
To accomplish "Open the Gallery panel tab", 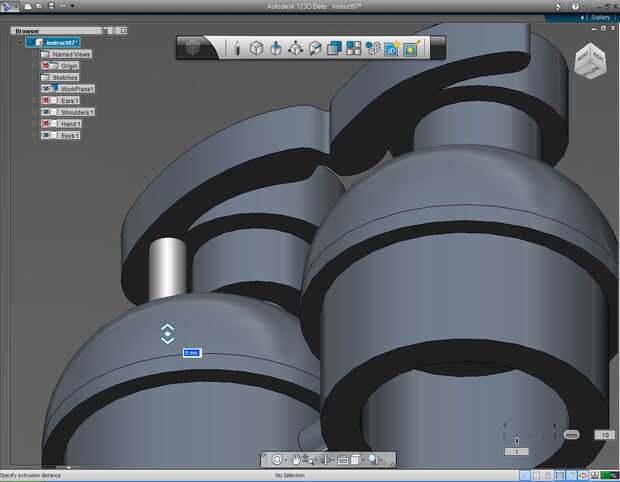I will point(599,17).
